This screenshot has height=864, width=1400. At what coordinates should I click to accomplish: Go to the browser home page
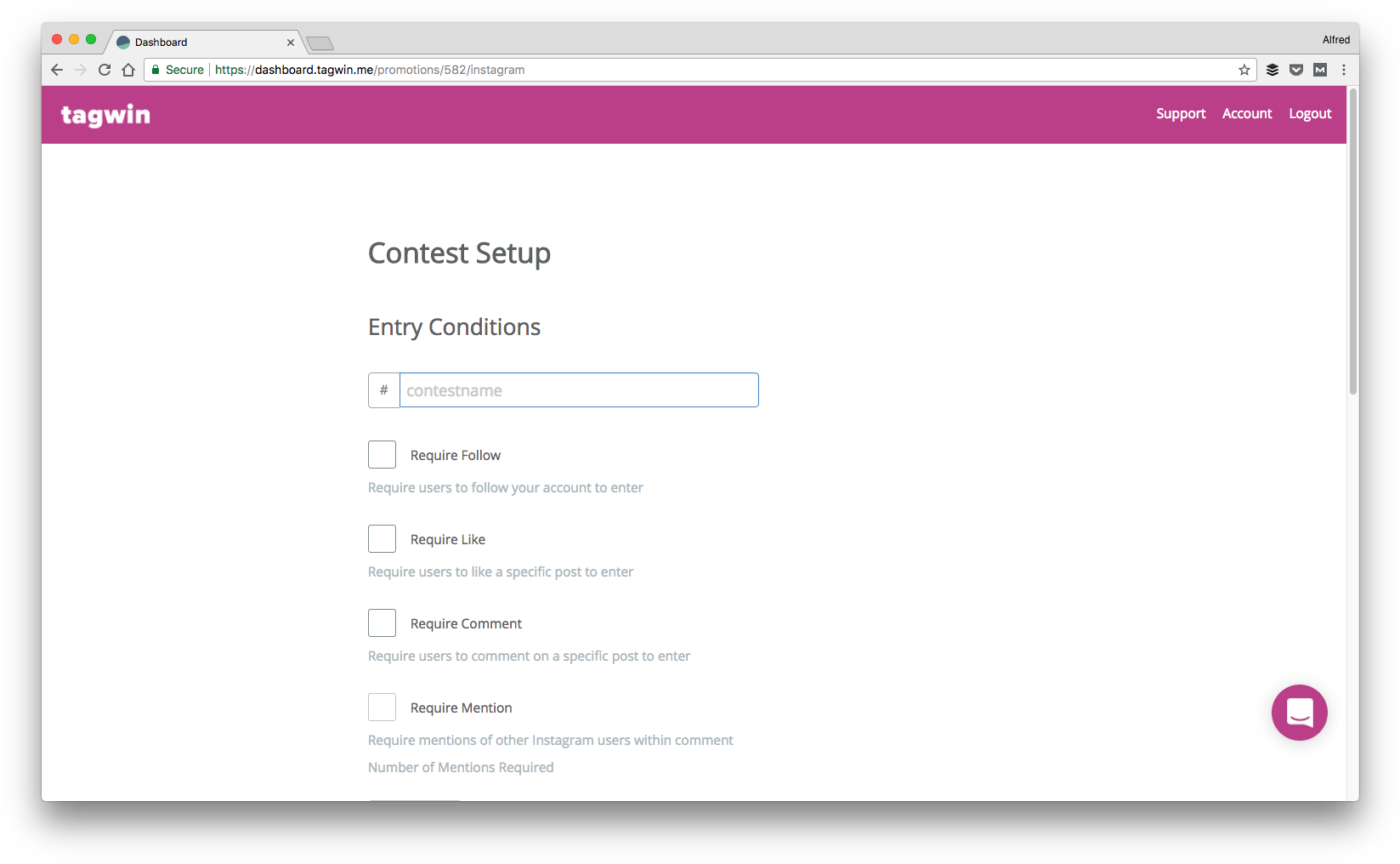(x=128, y=70)
